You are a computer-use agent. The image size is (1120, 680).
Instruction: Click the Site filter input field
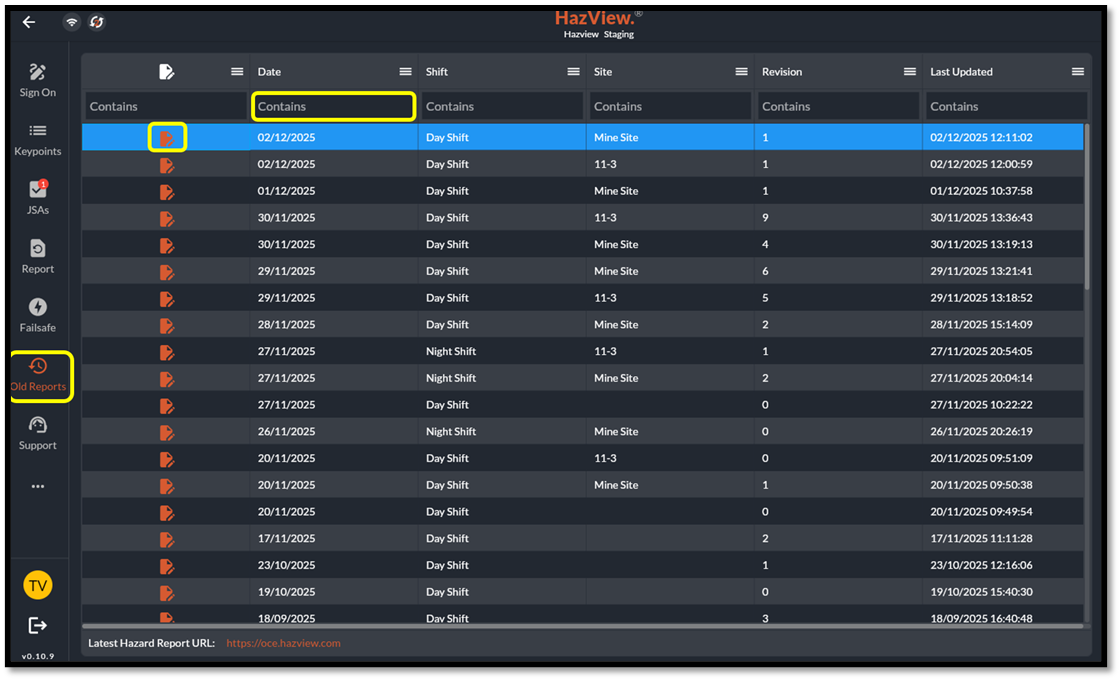point(669,106)
